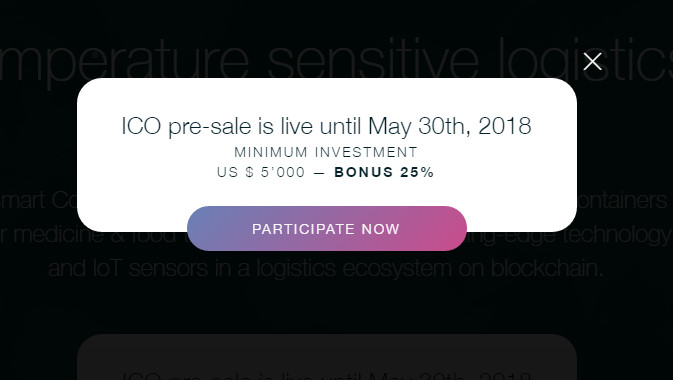Click the dimmed medicine & food text
Image resolution: width=673 pixels, height=380 pixels.
(94, 235)
